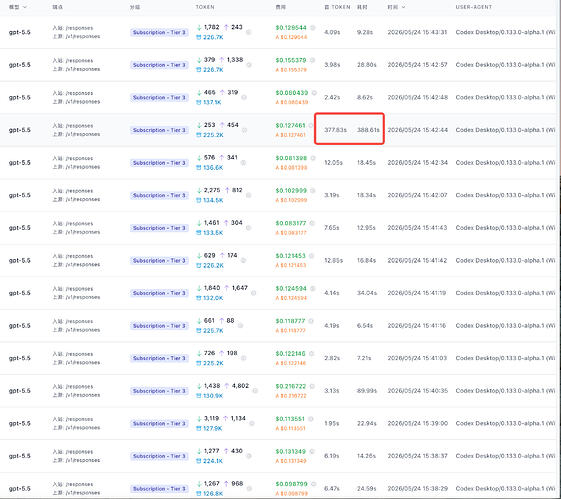Open token info icon beside 466 / 319
The image size is (561, 499).
tap(244, 97)
